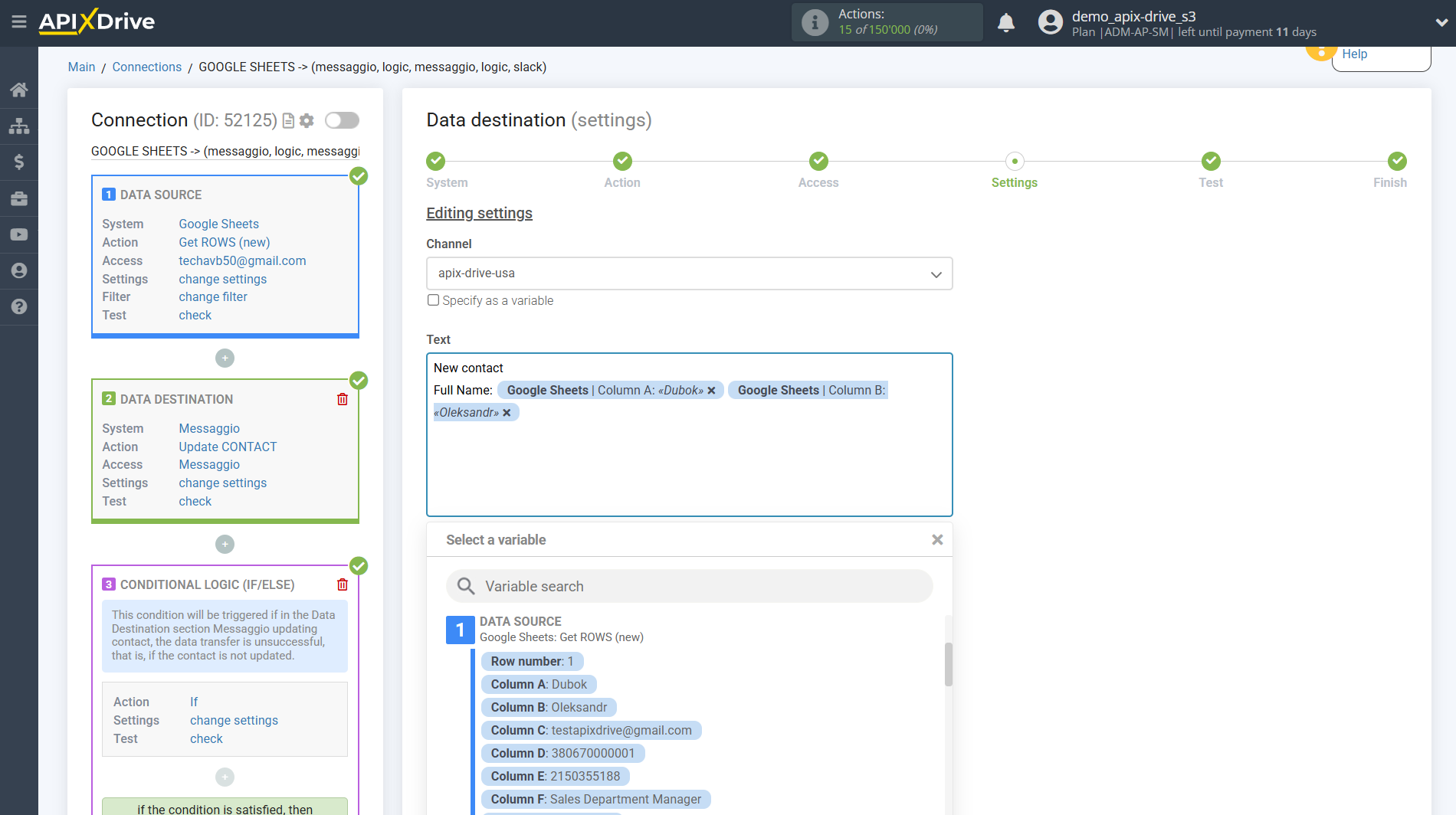Insert Row number: 1 variable

click(x=532, y=661)
